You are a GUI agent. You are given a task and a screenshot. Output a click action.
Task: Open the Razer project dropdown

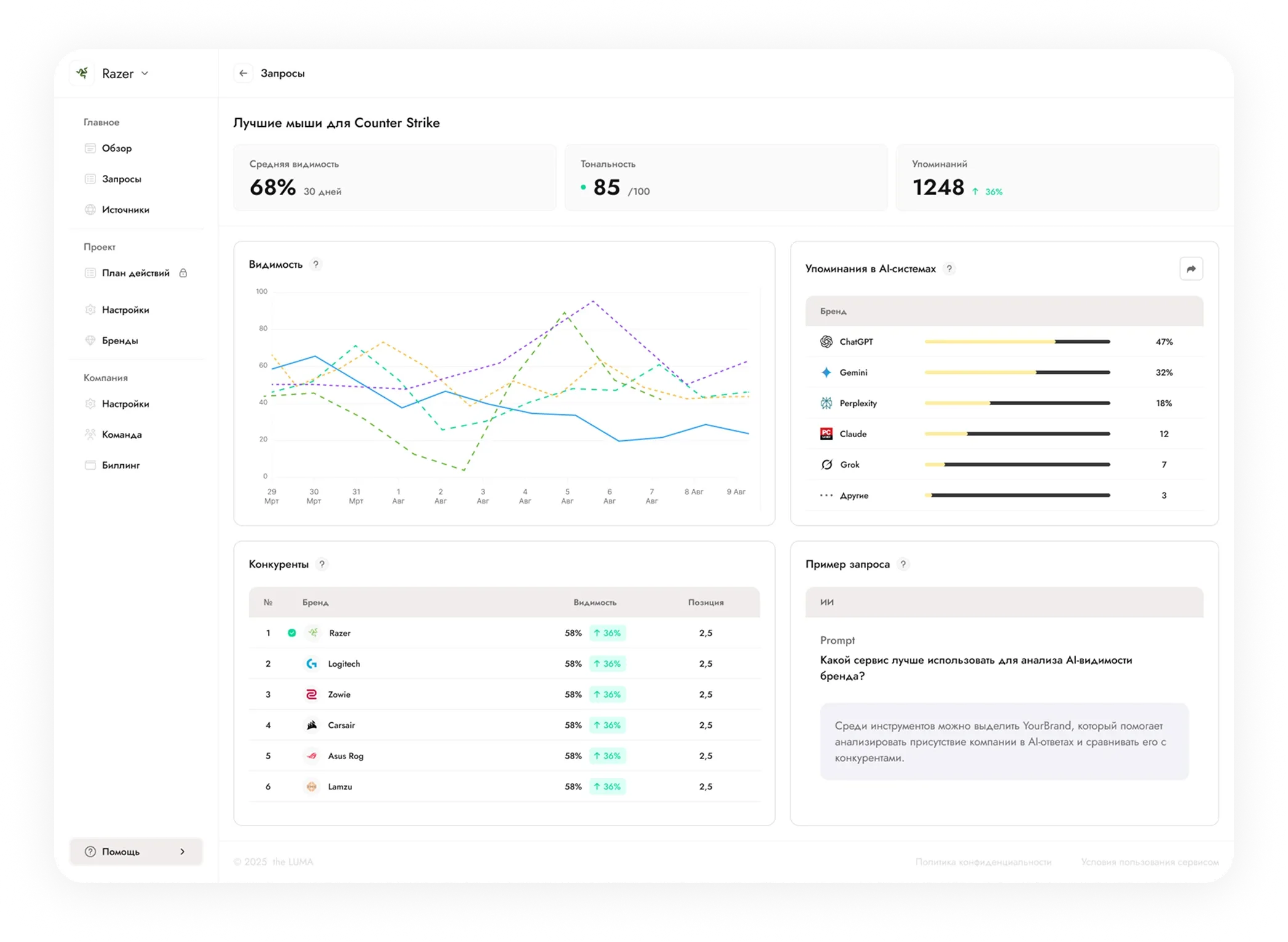(x=125, y=73)
